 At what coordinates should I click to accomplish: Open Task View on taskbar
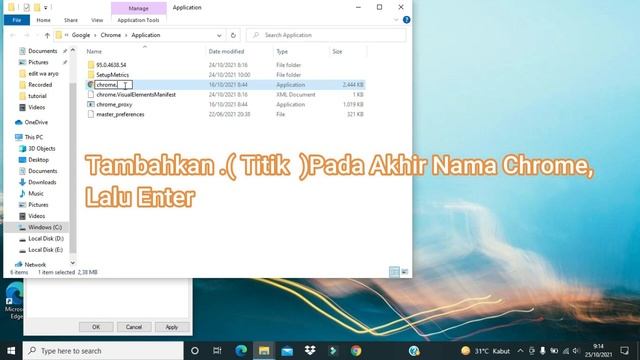click(217, 351)
